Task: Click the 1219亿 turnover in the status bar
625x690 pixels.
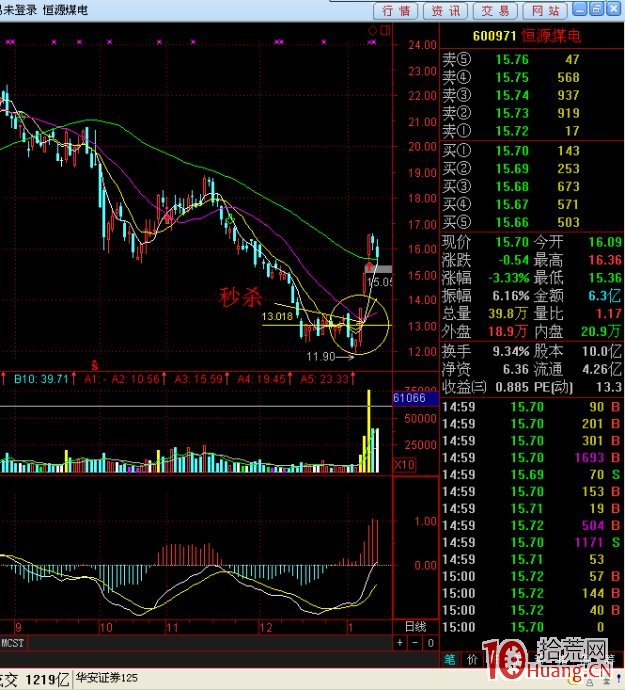Action: [47, 680]
